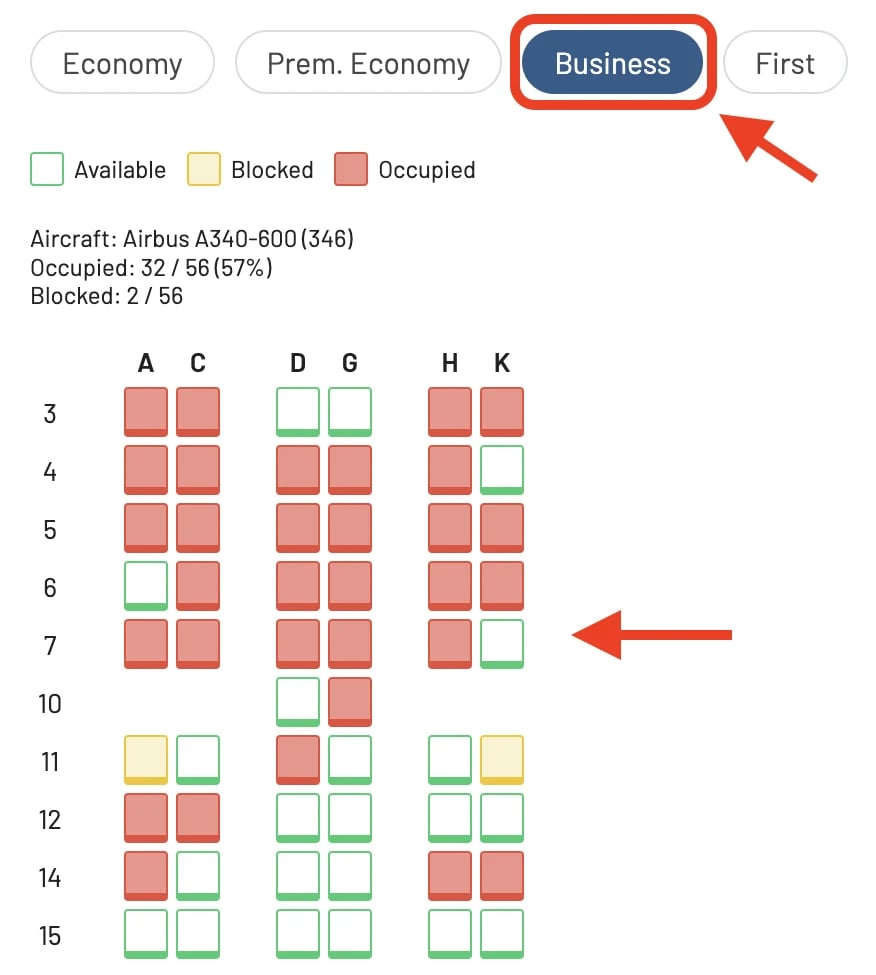
Task: Choose available seat 7K
Action: (x=502, y=644)
